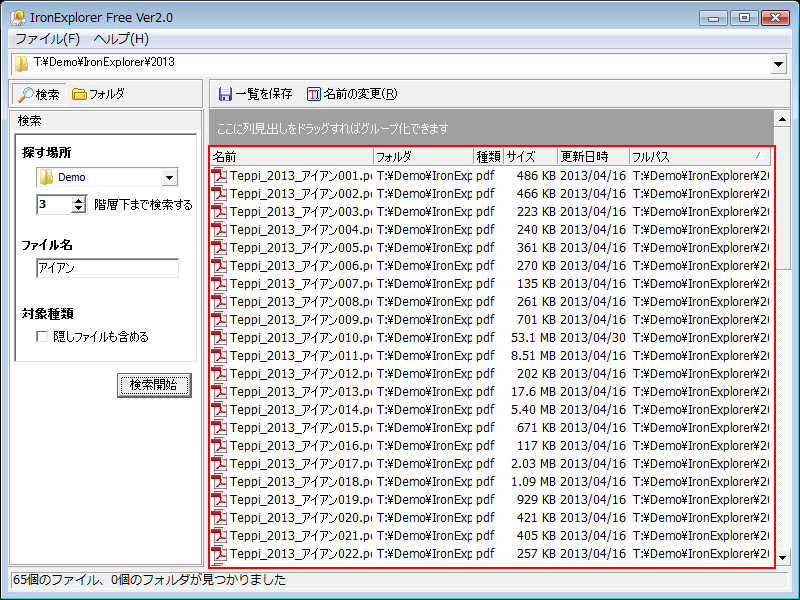This screenshot has width=800, height=600.
Task: Click the ファイル名 text field
Action: 107,268
